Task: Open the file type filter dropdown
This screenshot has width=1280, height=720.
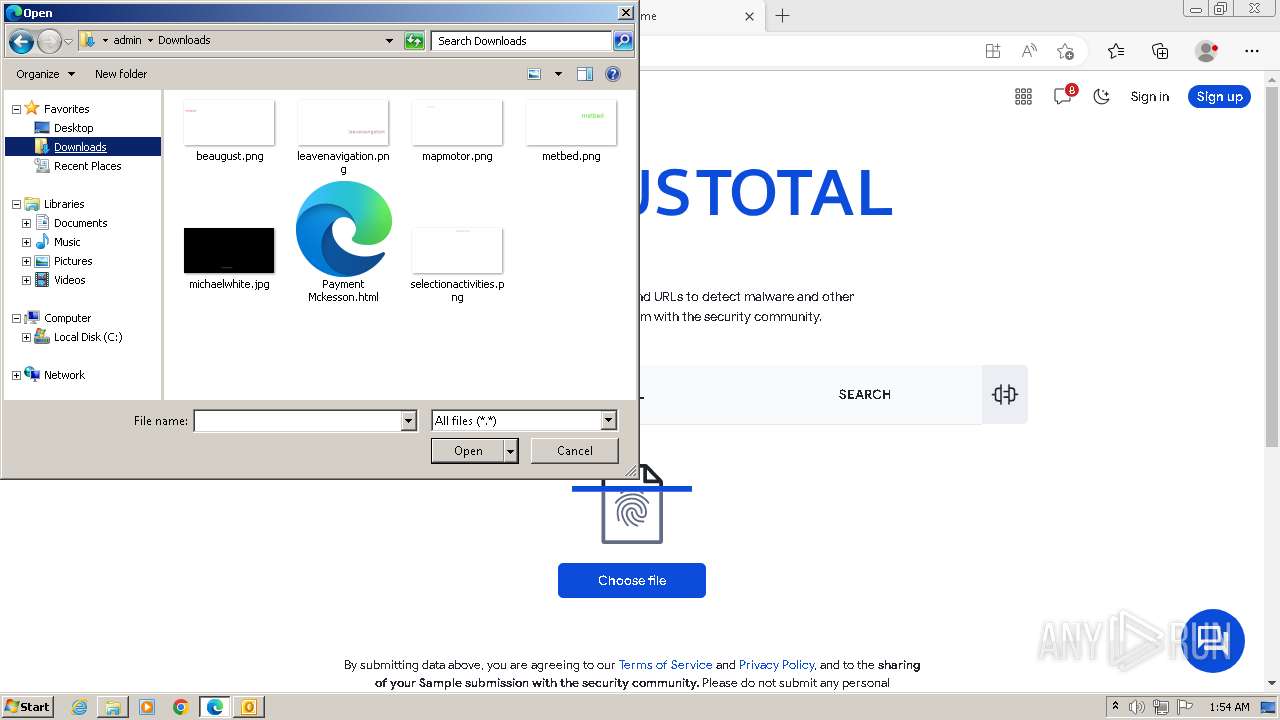Action: point(608,421)
